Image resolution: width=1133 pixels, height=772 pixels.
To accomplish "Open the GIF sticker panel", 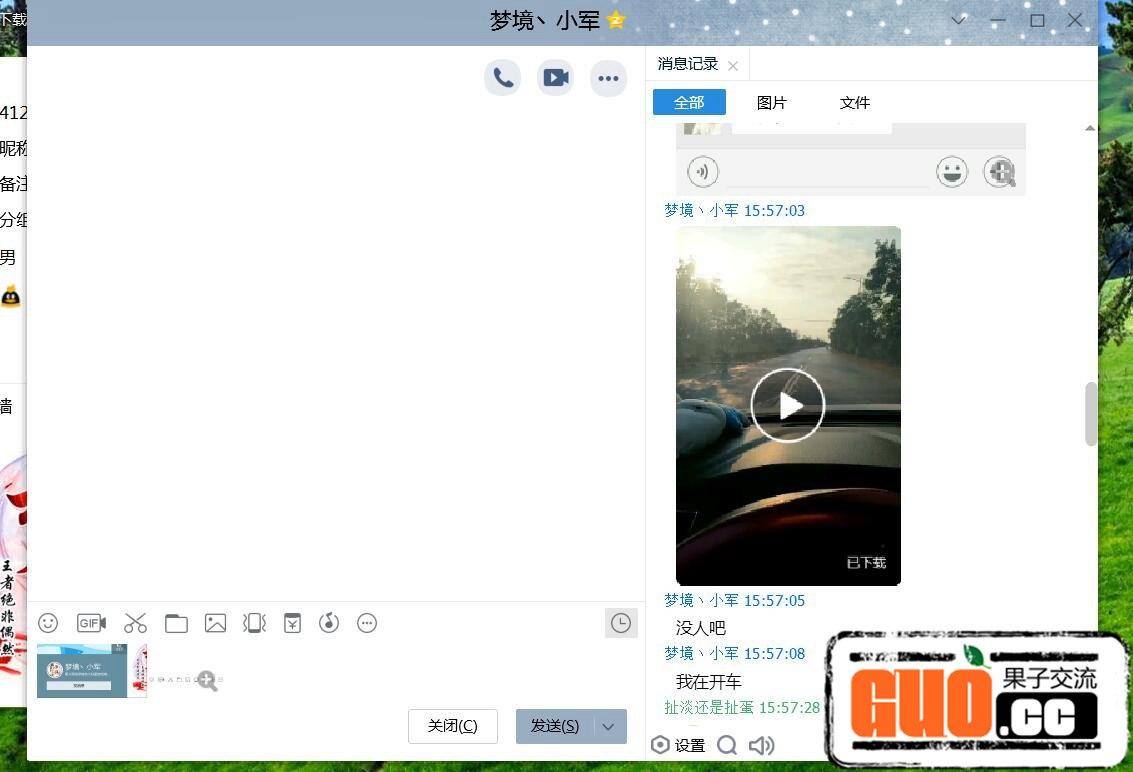I will (x=91, y=623).
